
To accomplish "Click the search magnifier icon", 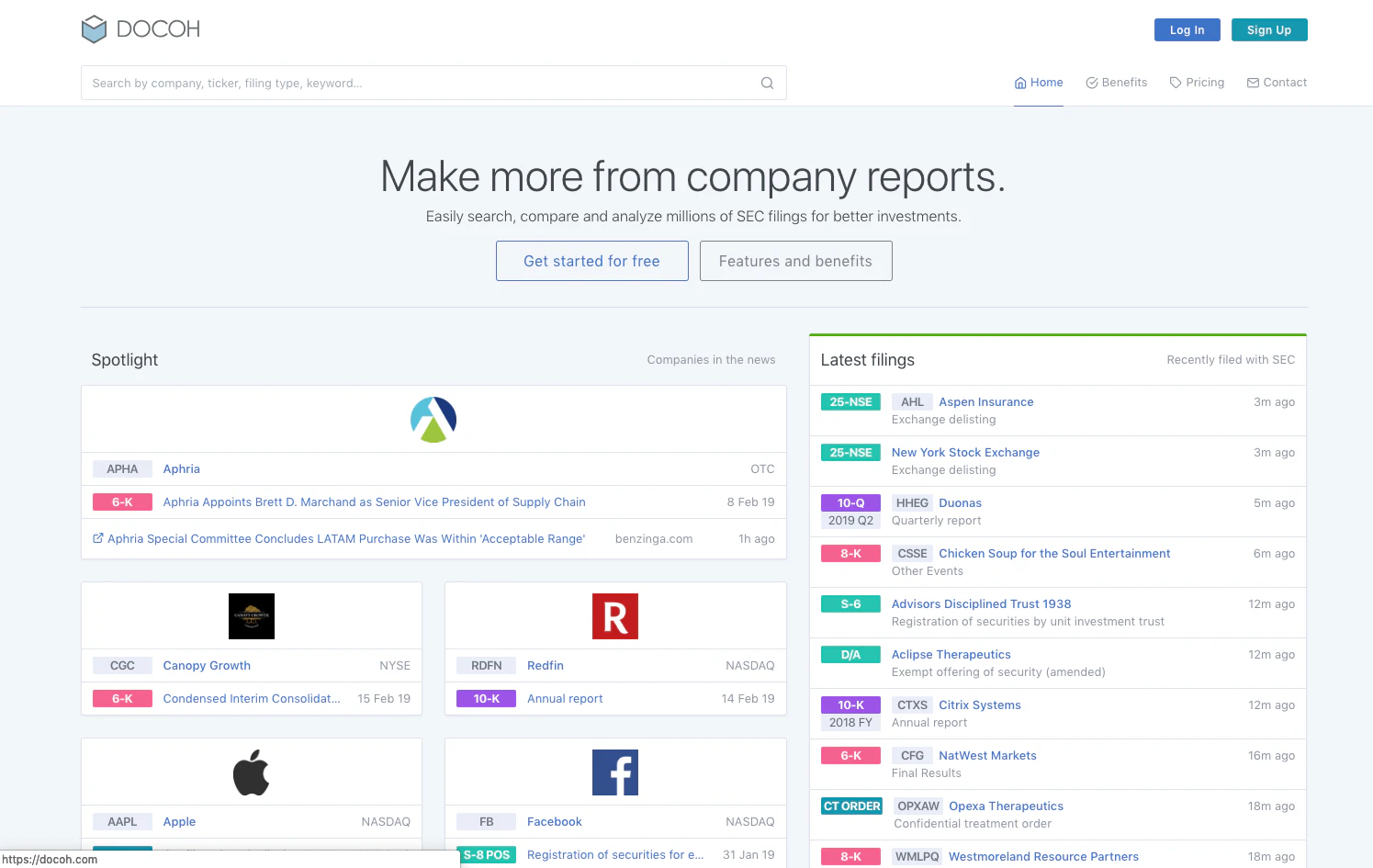I will (767, 83).
